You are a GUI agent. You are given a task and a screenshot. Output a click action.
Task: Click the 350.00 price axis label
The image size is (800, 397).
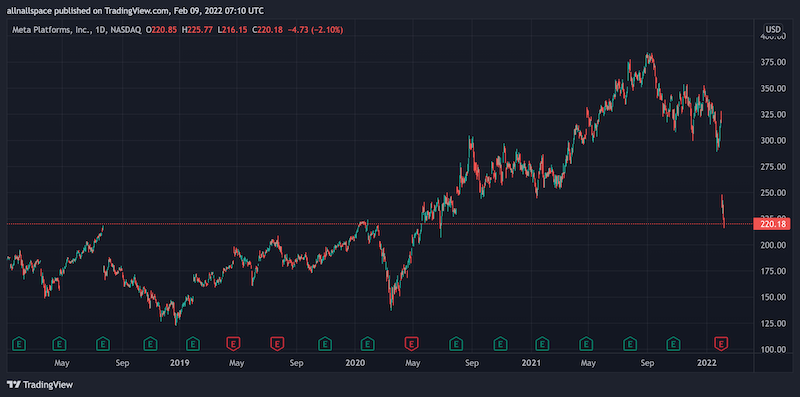coord(772,88)
